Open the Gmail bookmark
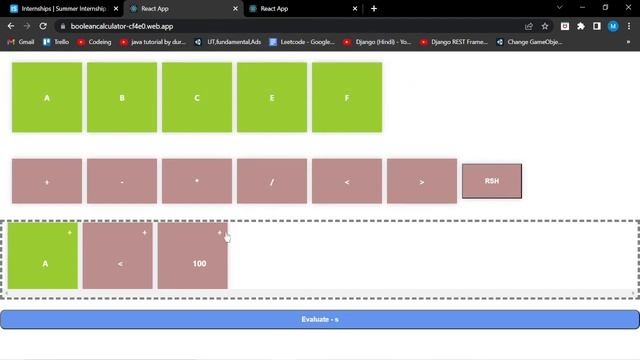640x360 pixels. pyautogui.click(x=21, y=42)
